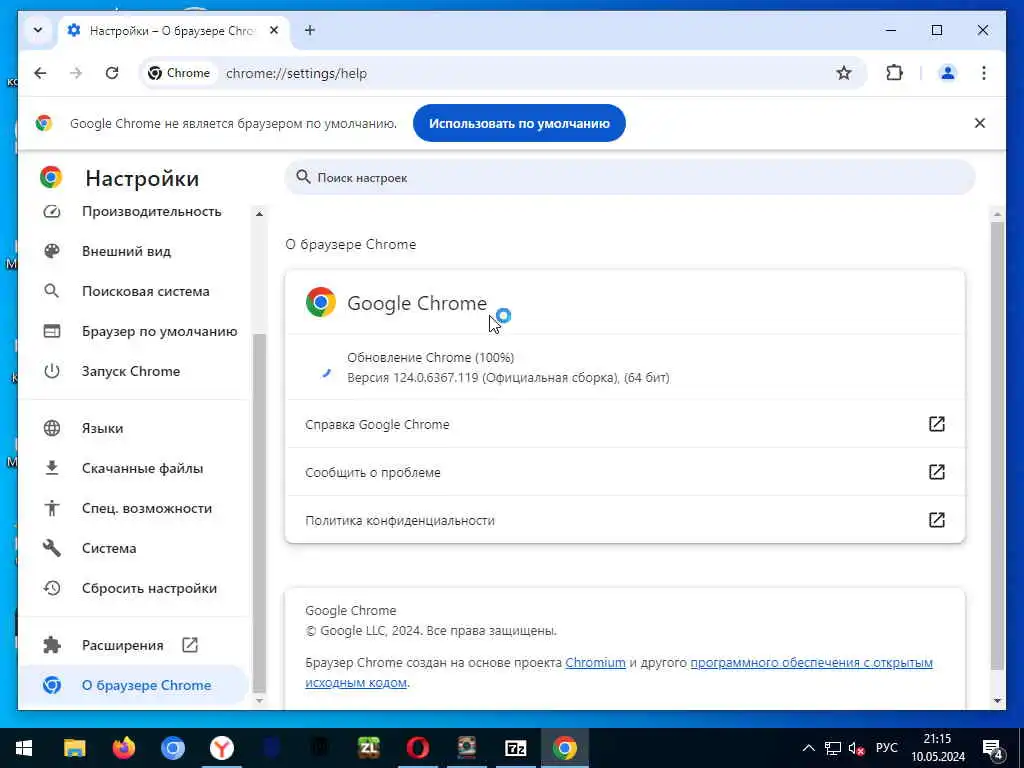This screenshot has height=768, width=1024.
Task: Click the Chromium hyperlink
Action: pos(596,662)
